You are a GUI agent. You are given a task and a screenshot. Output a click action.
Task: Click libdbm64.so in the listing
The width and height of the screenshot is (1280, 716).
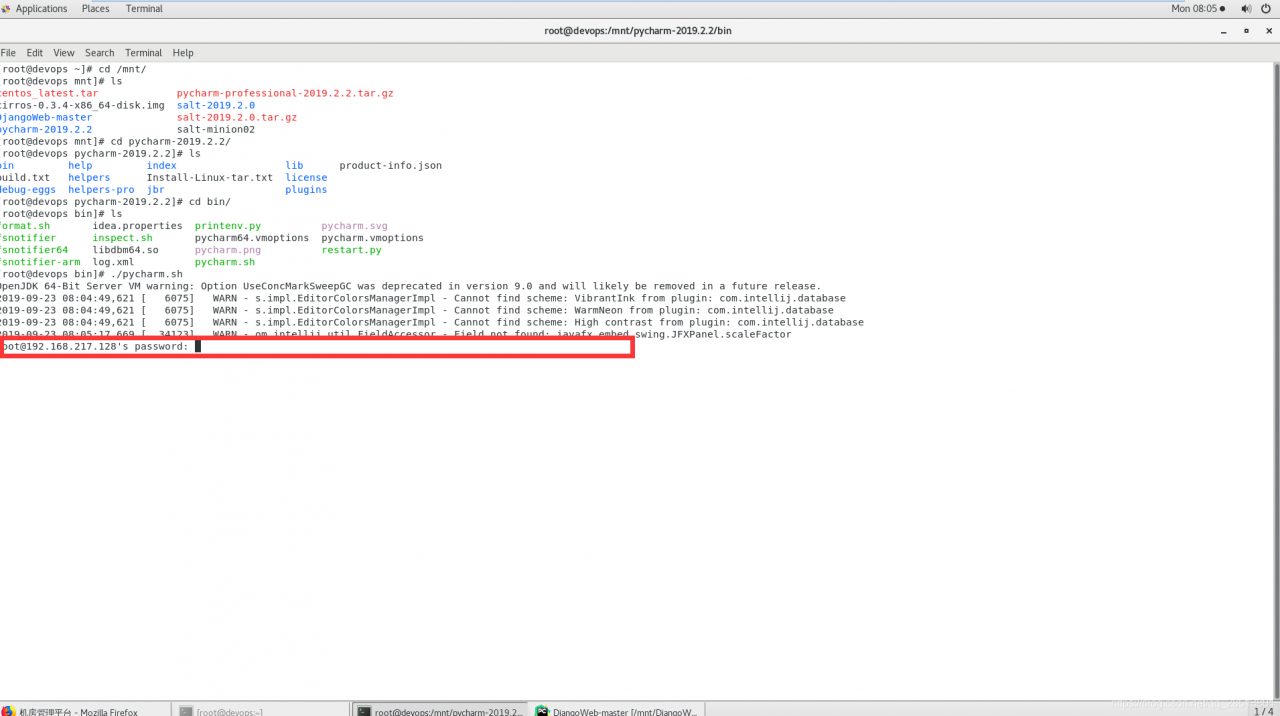(126, 250)
